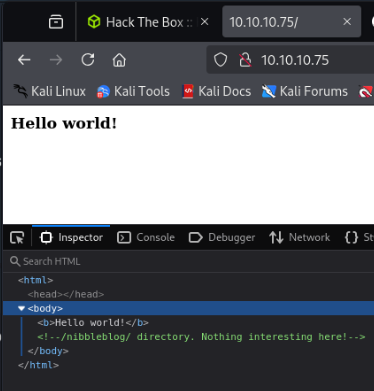Open Kali Forums bookmark
The height and width of the screenshot is (391, 374).
click(304, 91)
